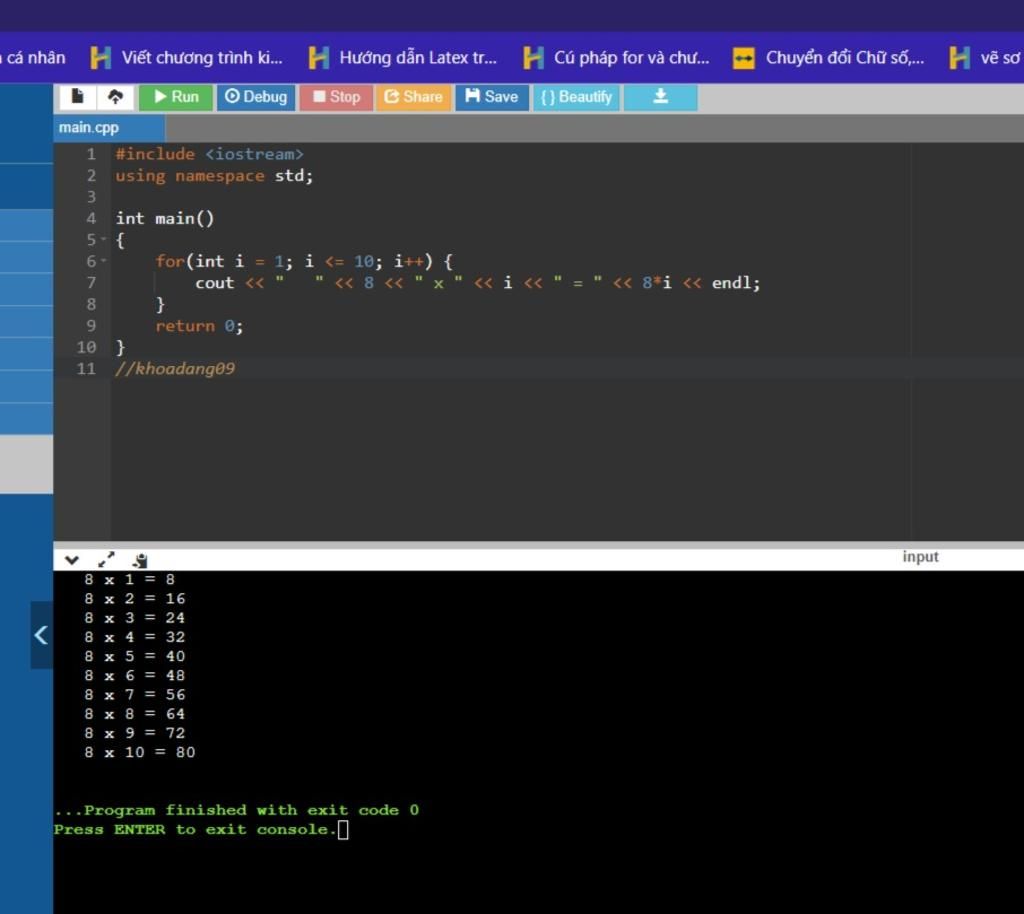Click the Upload File cloud icon
The width and height of the screenshot is (1024, 914).
115,97
